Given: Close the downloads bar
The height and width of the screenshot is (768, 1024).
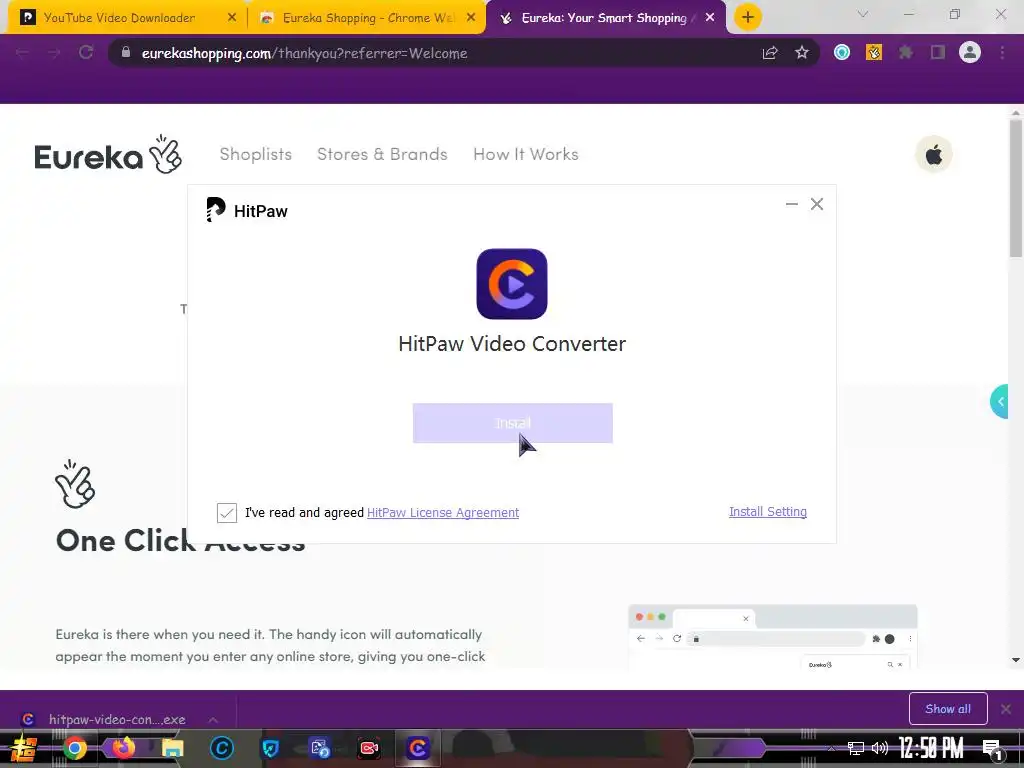Looking at the screenshot, I should click(x=1006, y=709).
